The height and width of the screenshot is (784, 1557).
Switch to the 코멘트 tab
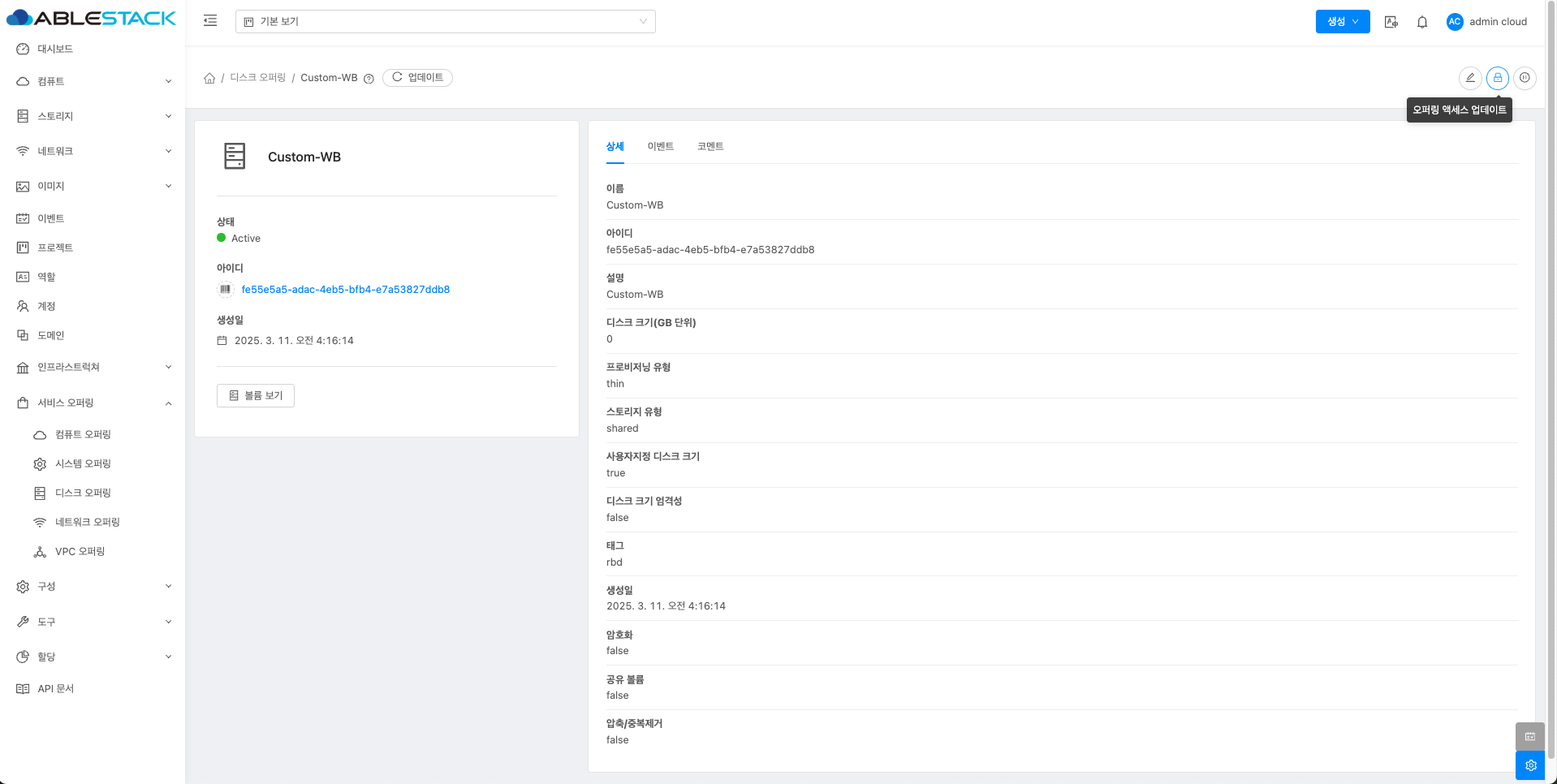(x=709, y=146)
